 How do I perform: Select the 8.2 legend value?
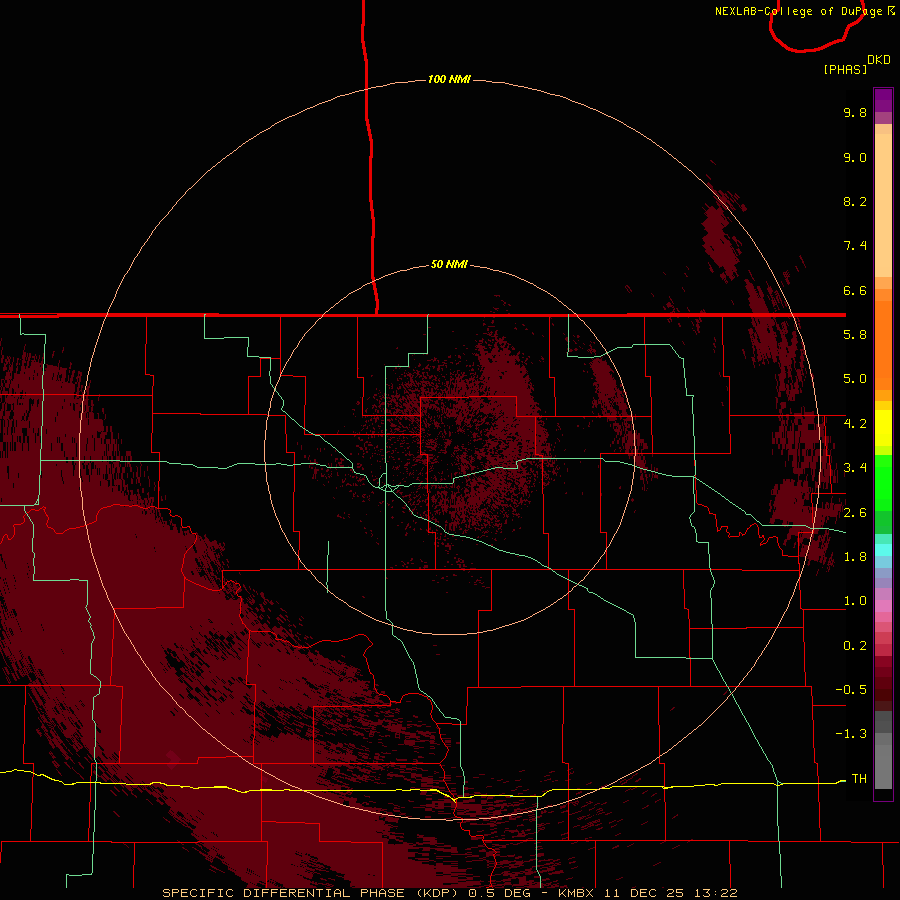(855, 201)
